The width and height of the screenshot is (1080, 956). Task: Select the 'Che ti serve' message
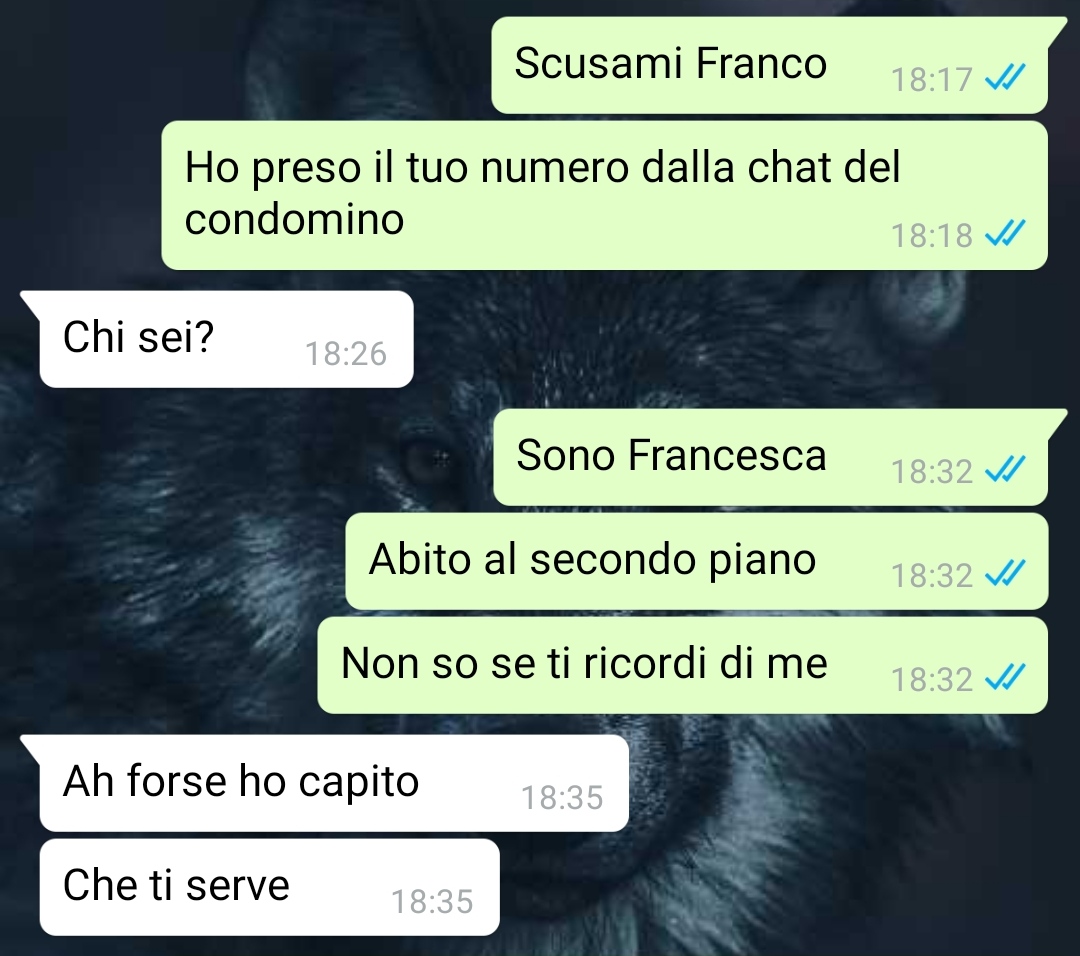click(269, 887)
